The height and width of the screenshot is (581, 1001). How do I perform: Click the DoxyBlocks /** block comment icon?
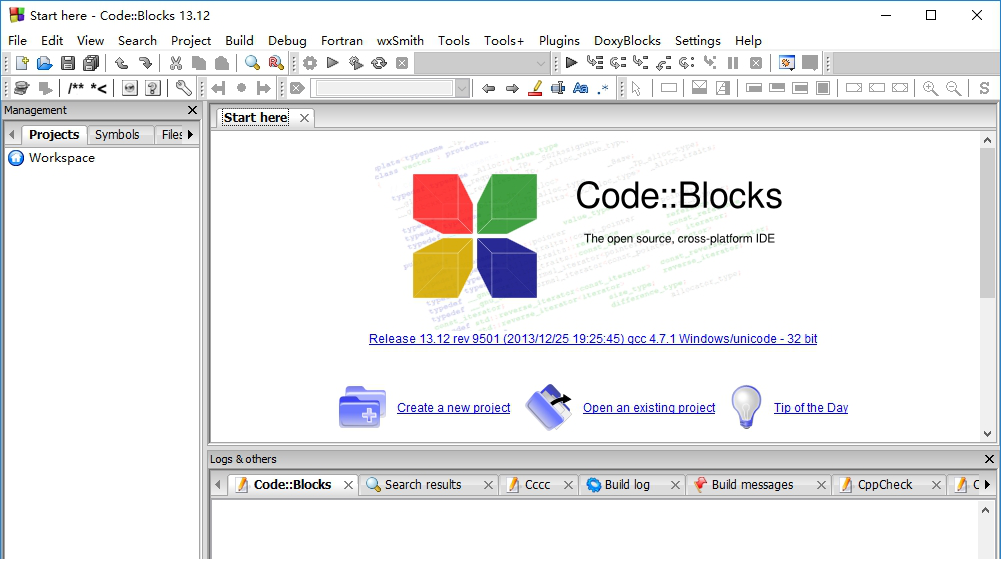pyautogui.click(x=75, y=88)
